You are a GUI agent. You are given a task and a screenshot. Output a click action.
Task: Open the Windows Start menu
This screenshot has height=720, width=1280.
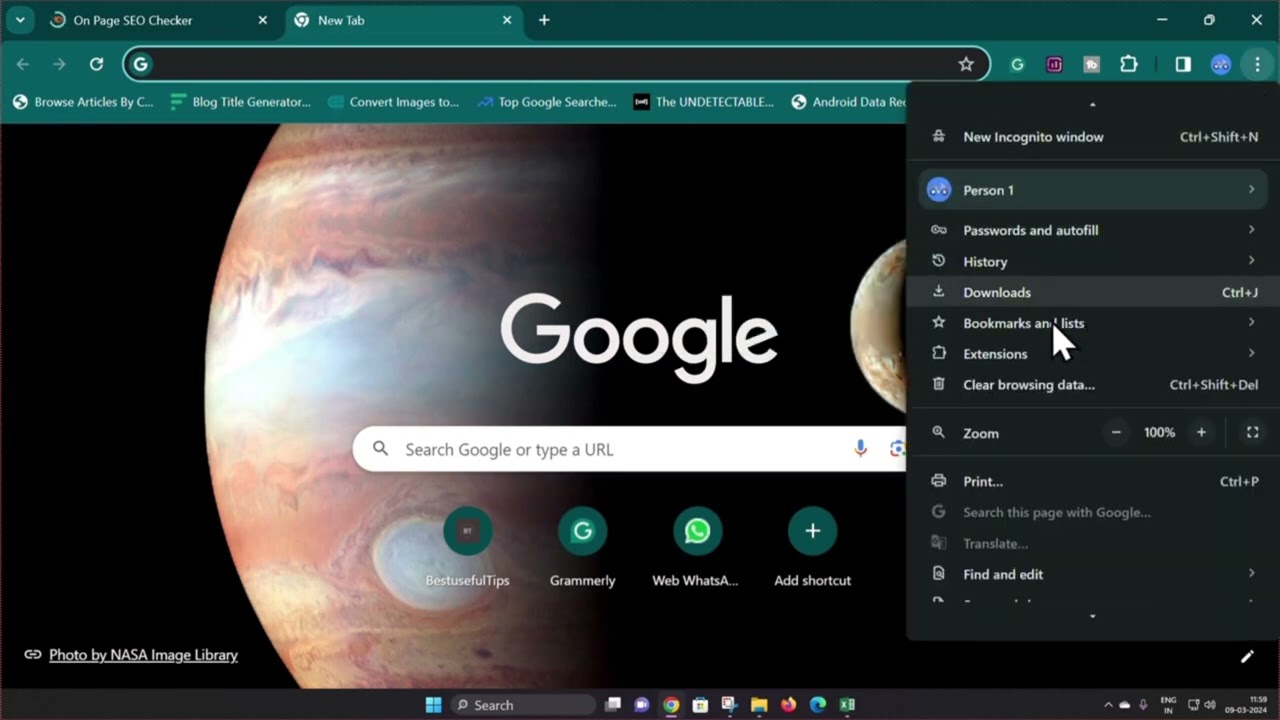[433, 705]
